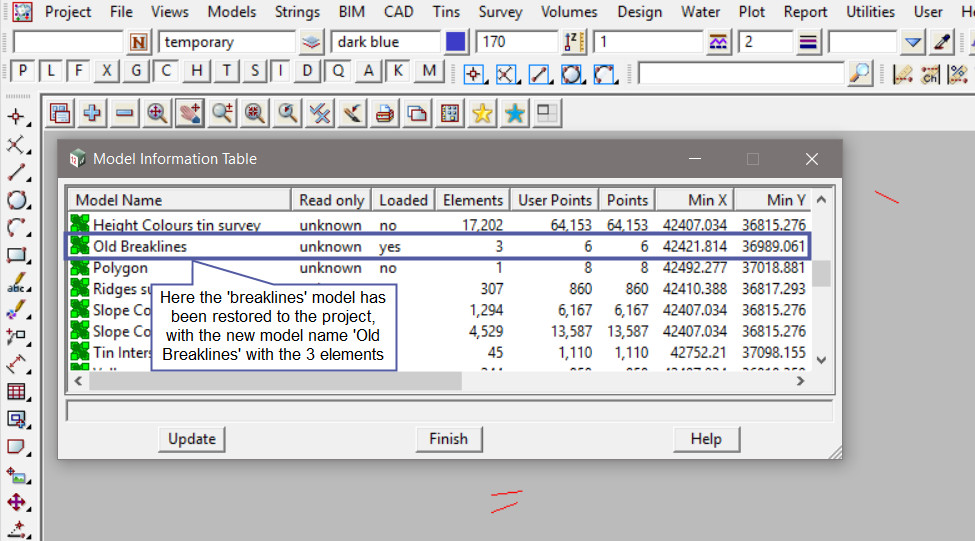The height and width of the screenshot is (541, 975).
Task: Open the Survey menu
Action: 500,12
